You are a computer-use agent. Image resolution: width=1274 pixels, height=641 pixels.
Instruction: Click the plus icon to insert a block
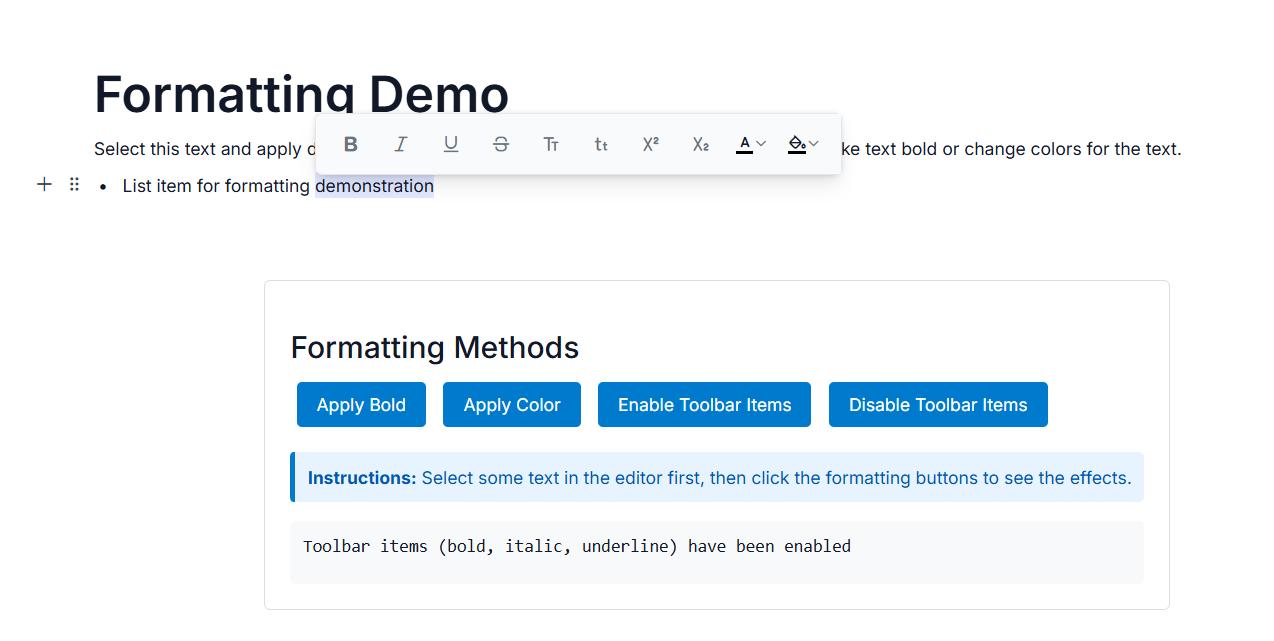(x=44, y=184)
